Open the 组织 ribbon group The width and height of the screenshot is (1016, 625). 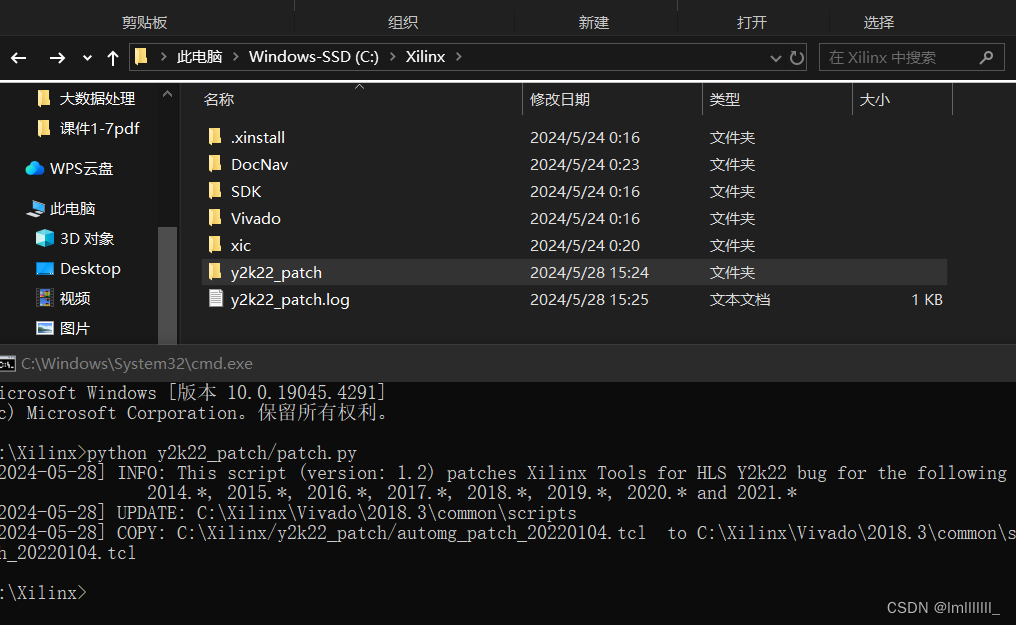click(x=403, y=23)
